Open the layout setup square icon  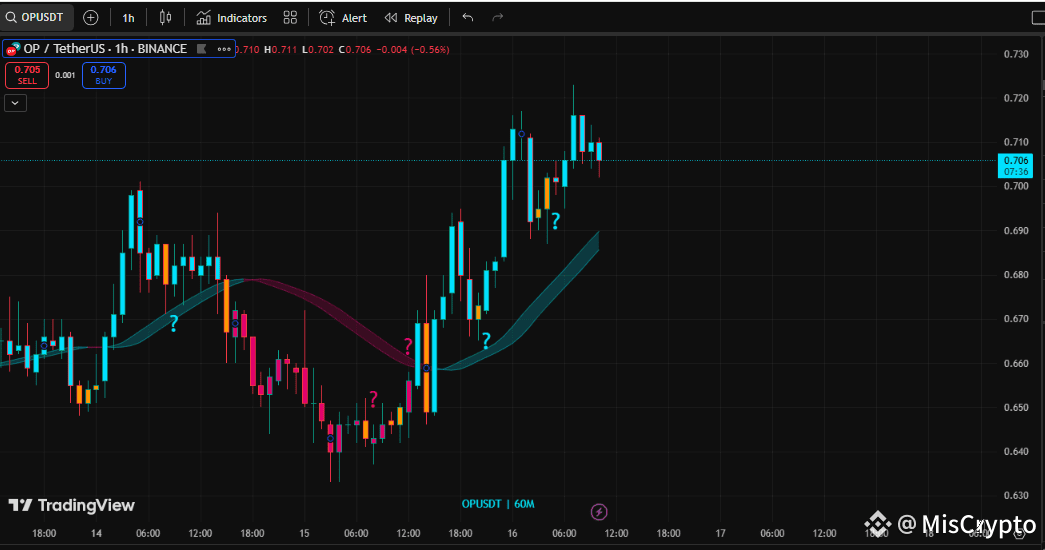click(1038, 18)
